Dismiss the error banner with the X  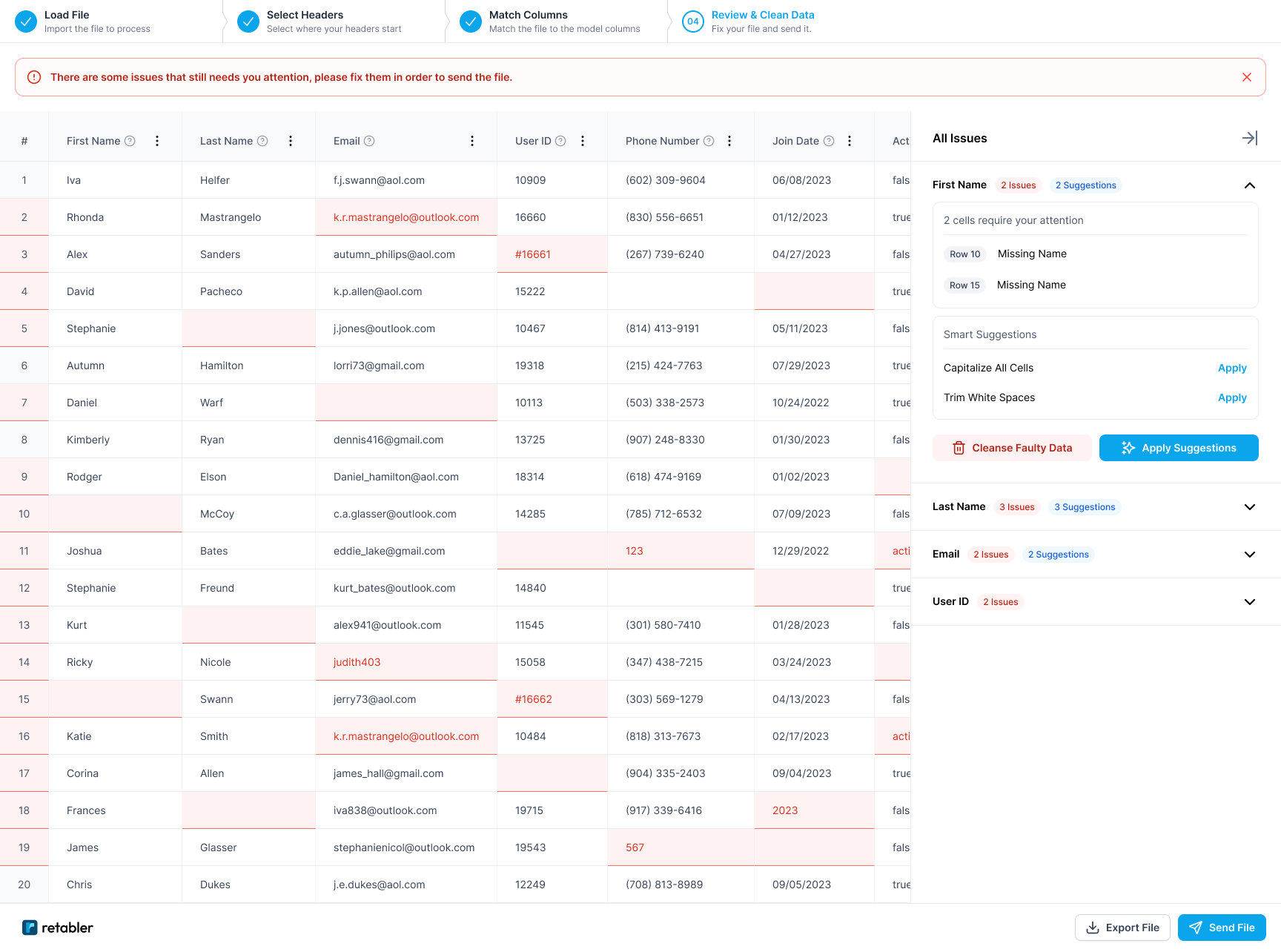pyautogui.click(x=1247, y=77)
